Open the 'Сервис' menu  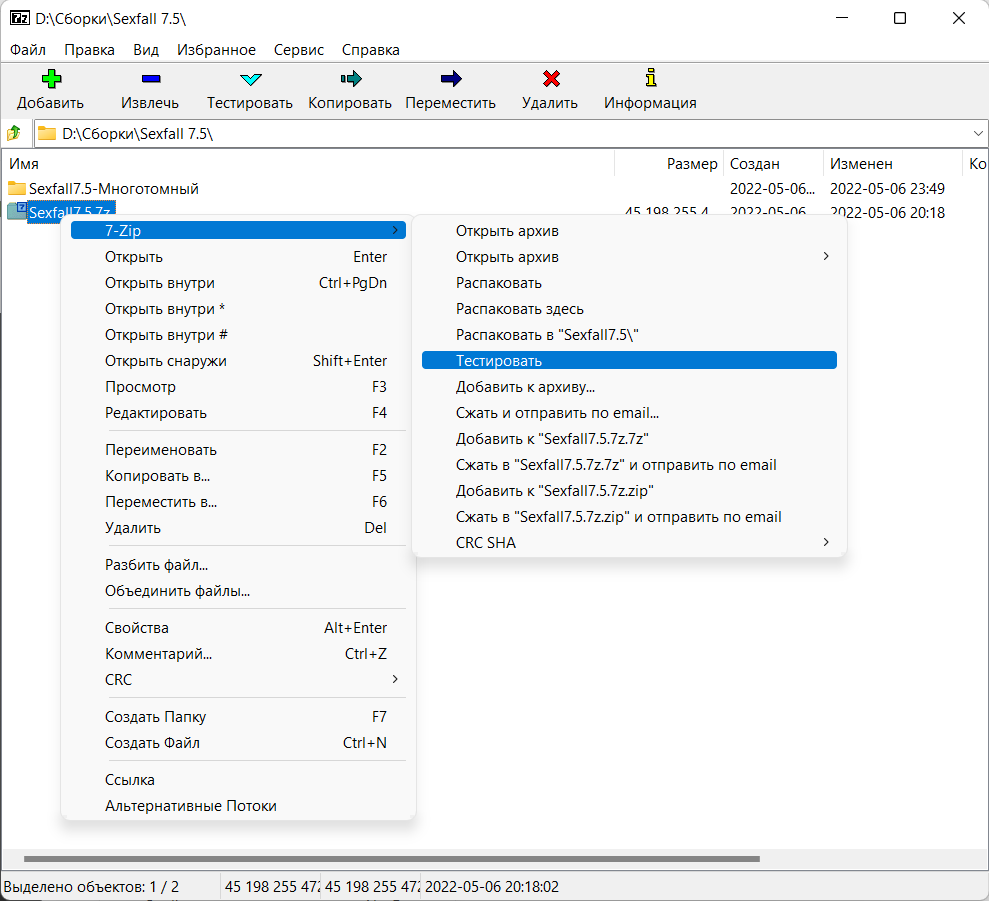click(298, 50)
